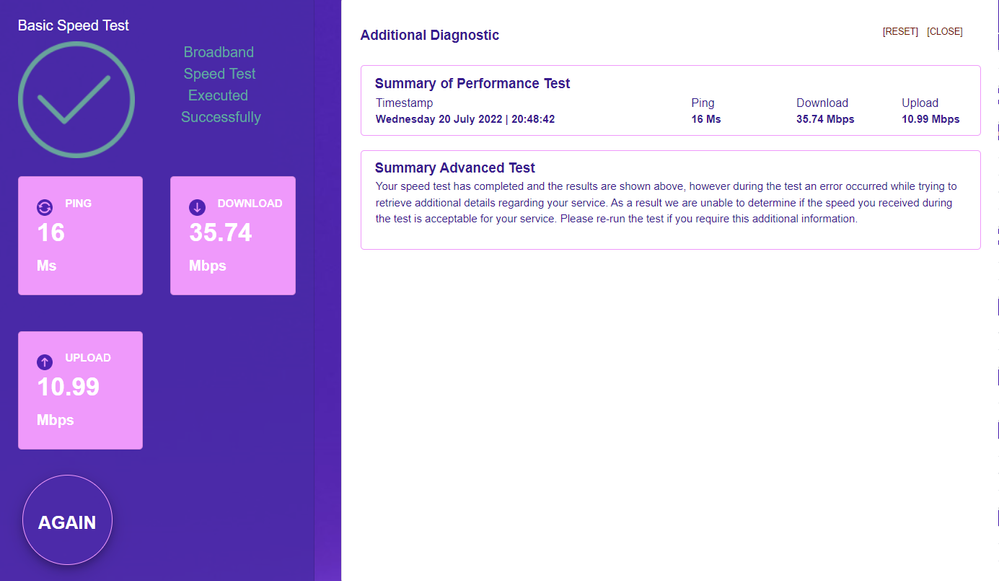This screenshot has width=999, height=581.
Task: Click the Summary of Performance Test heading
Action: pos(472,84)
